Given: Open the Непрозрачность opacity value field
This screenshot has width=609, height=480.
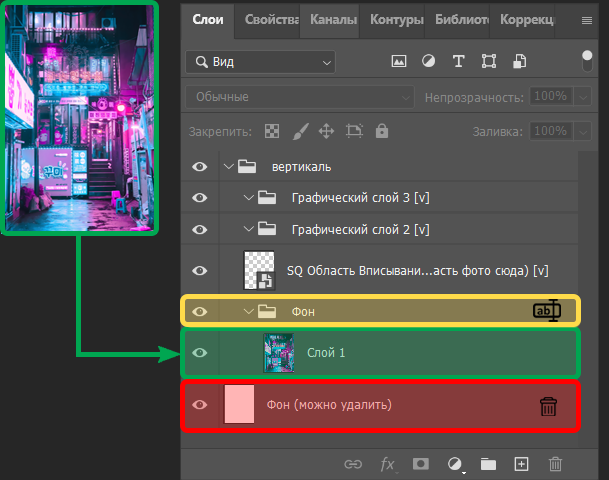Looking at the screenshot, I should 549,97.
